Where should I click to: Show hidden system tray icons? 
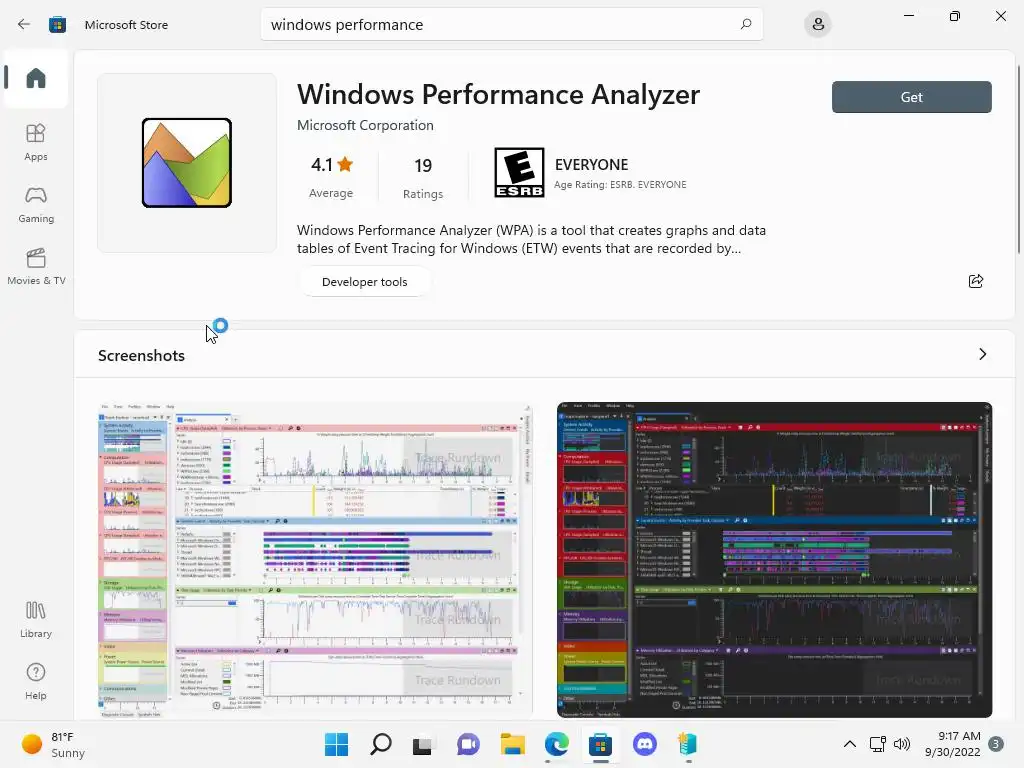850,744
